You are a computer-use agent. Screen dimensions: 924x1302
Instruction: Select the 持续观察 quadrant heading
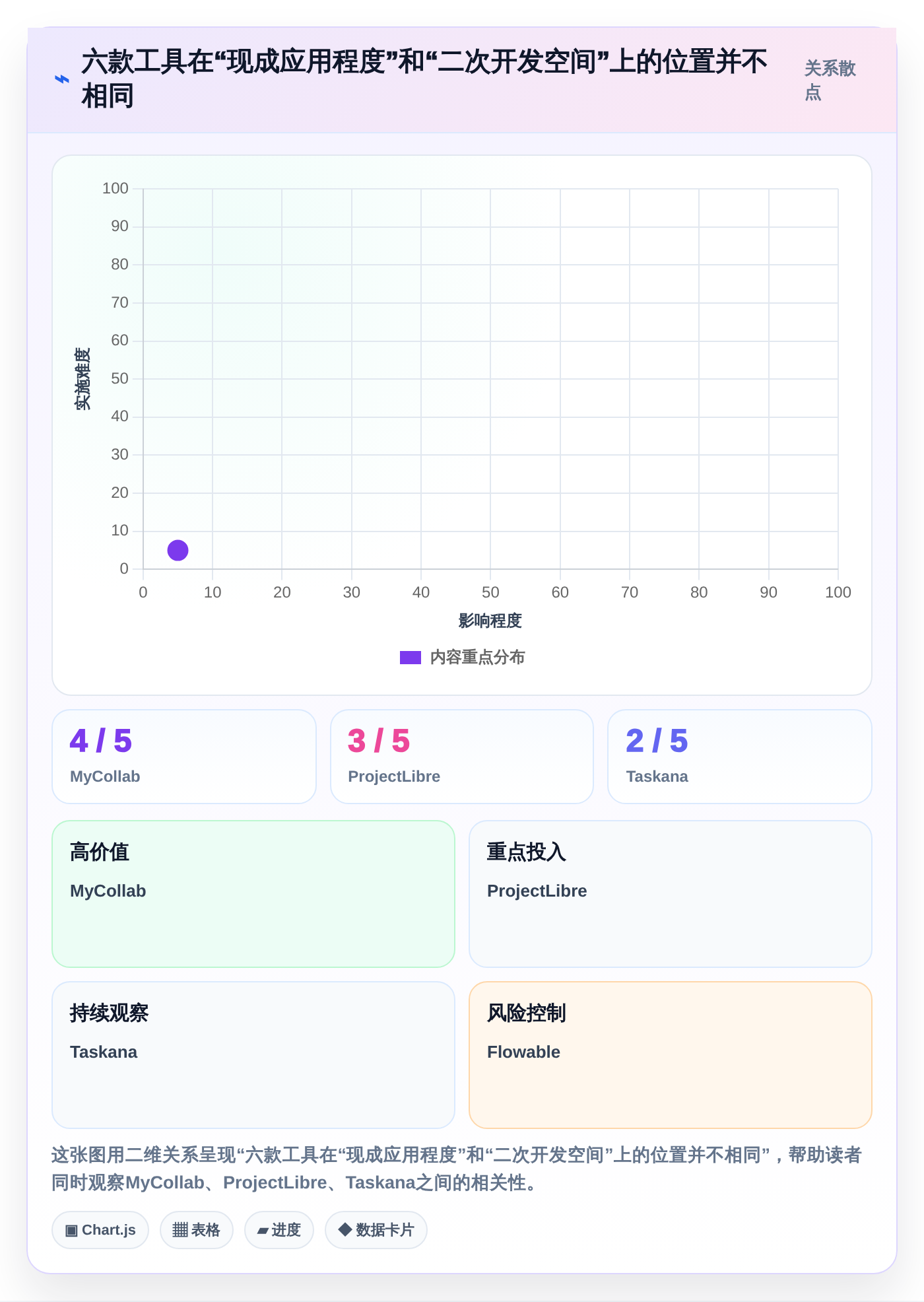tap(110, 1013)
